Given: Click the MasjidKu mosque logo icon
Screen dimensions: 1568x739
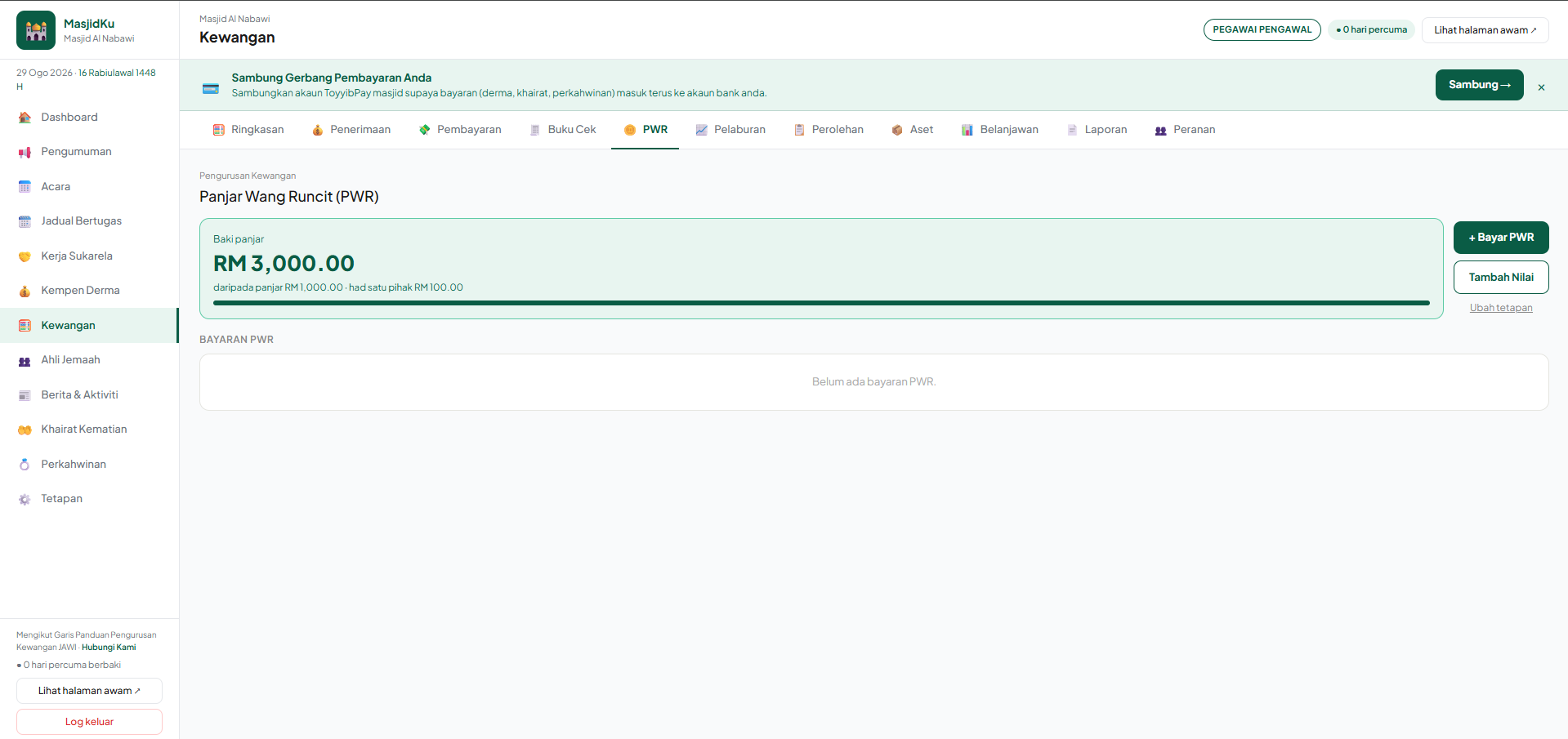Looking at the screenshot, I should coord(36,30).
